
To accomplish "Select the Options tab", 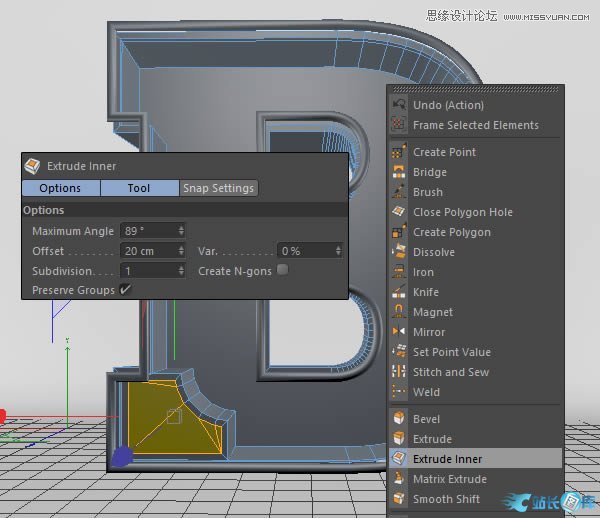I will 60,188.
